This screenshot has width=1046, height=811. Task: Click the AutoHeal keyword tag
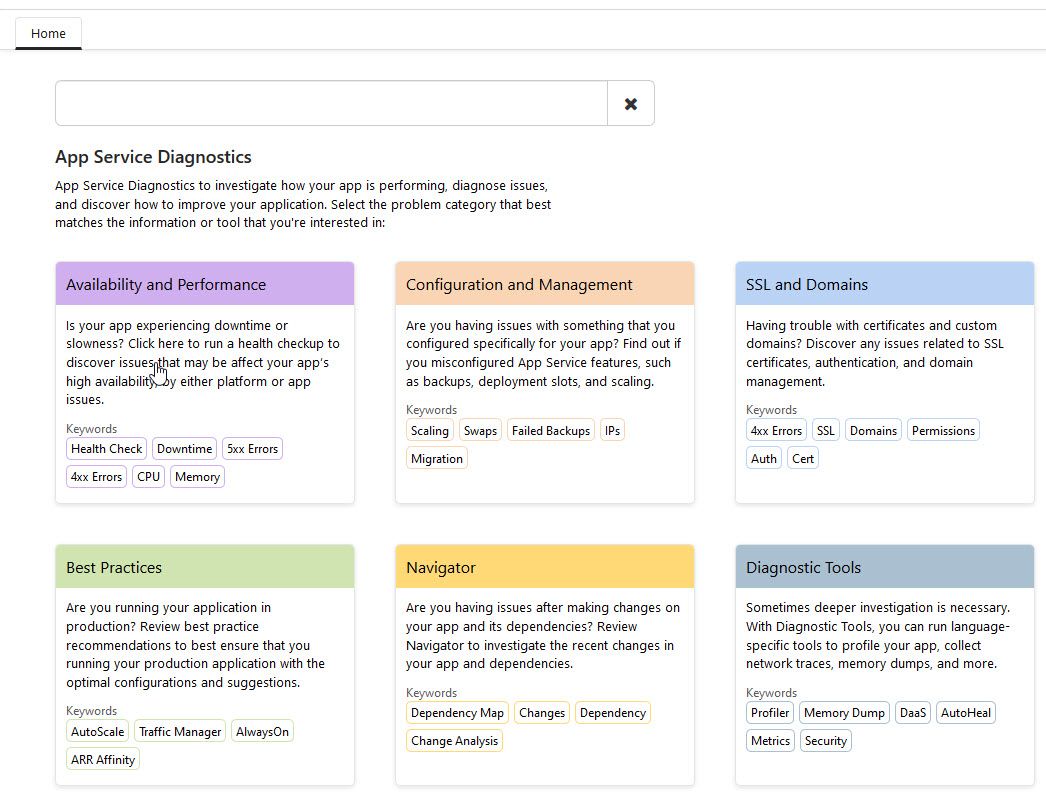coord(965,713)
